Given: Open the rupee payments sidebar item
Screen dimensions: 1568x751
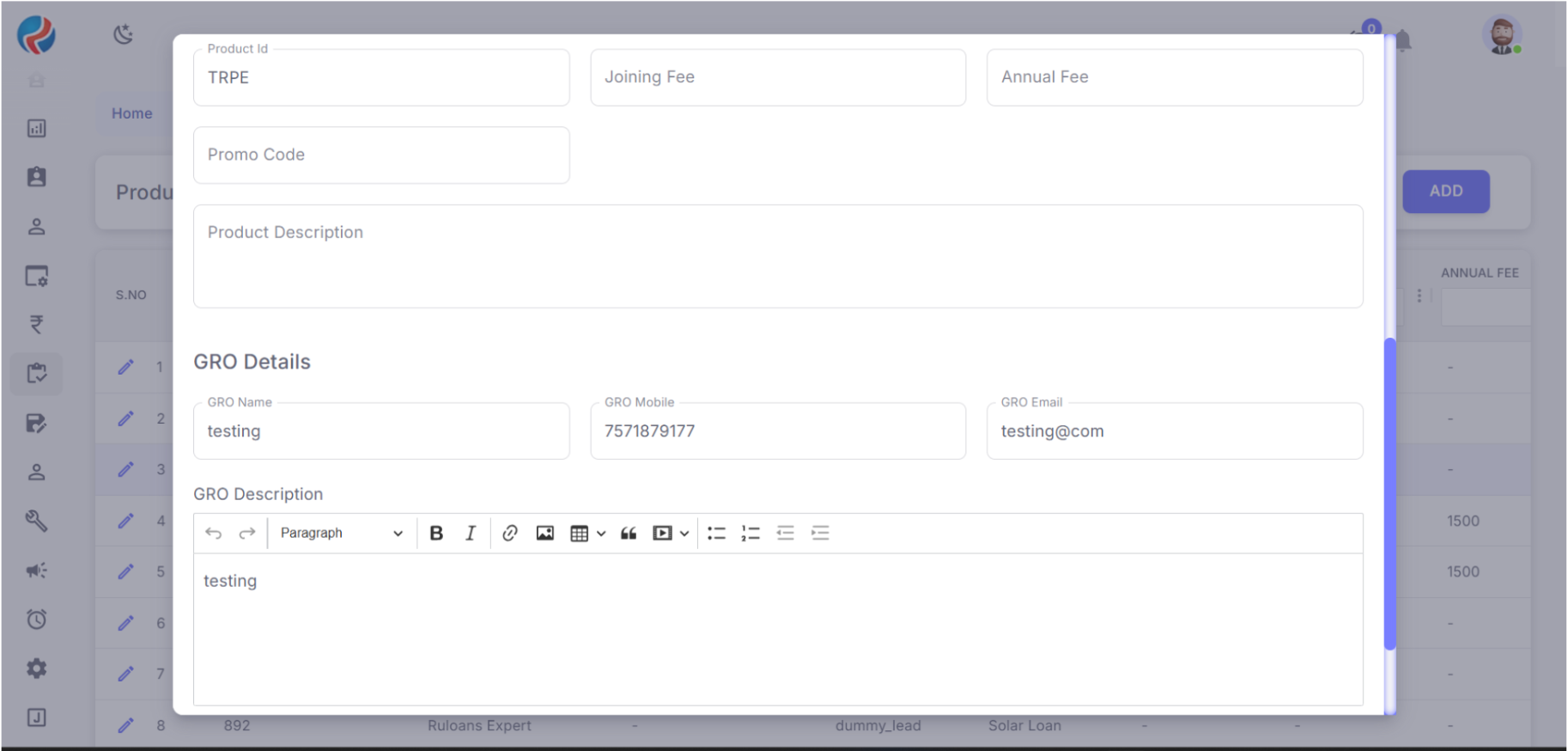Looking at the screenshot, I should point(36,325).
